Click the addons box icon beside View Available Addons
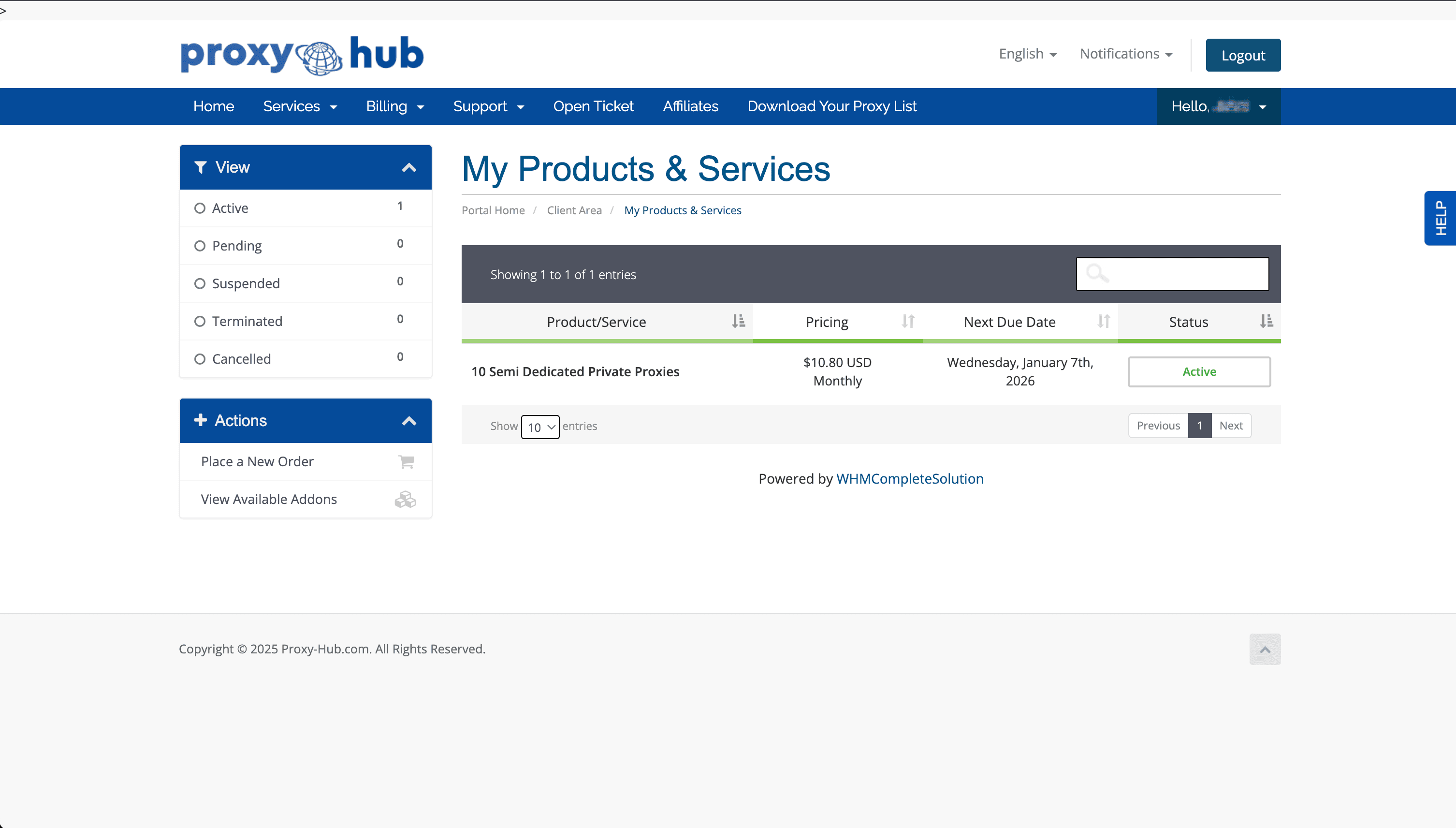Image resolution: width=1456 pixels, height=828 pixels. pyautogui.click(x=405, y=499)
